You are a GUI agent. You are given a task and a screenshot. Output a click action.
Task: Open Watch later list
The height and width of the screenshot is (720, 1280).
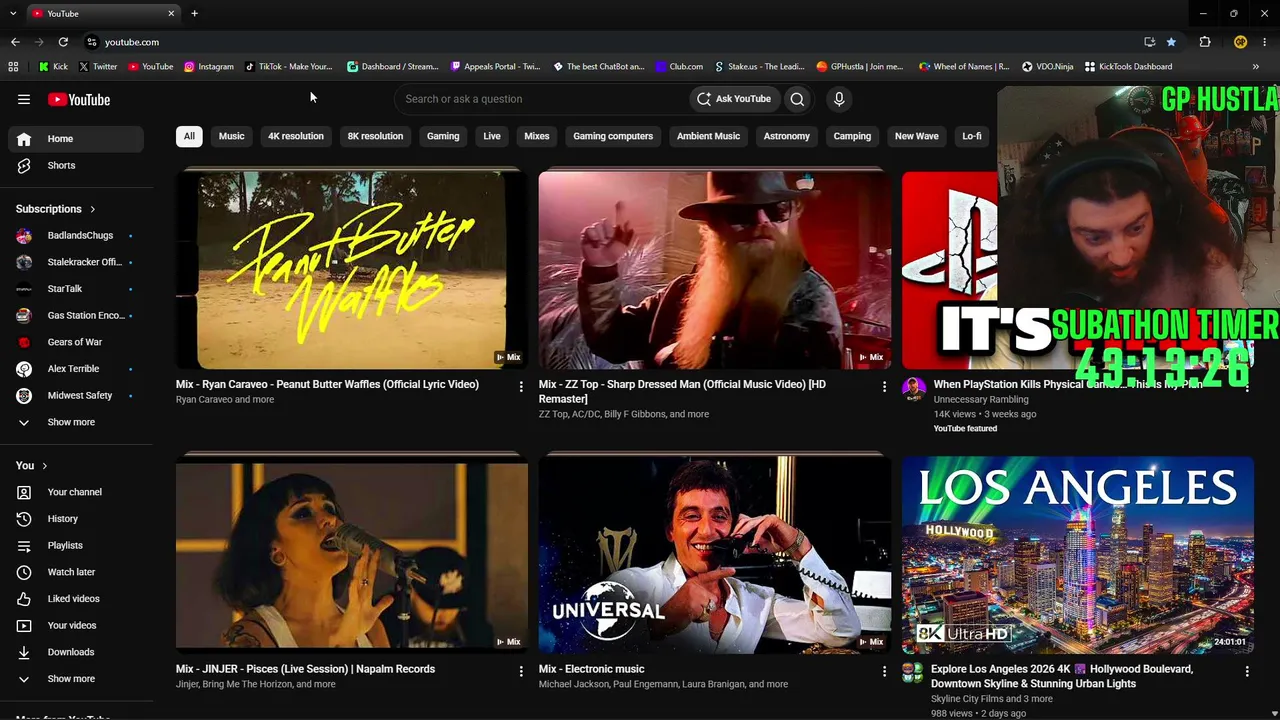pos(76,572)
